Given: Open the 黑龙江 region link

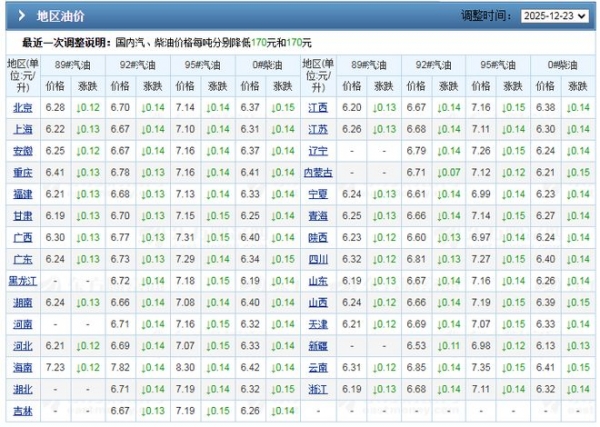Looking at the screenshot, I should click(x=22, y=281).
